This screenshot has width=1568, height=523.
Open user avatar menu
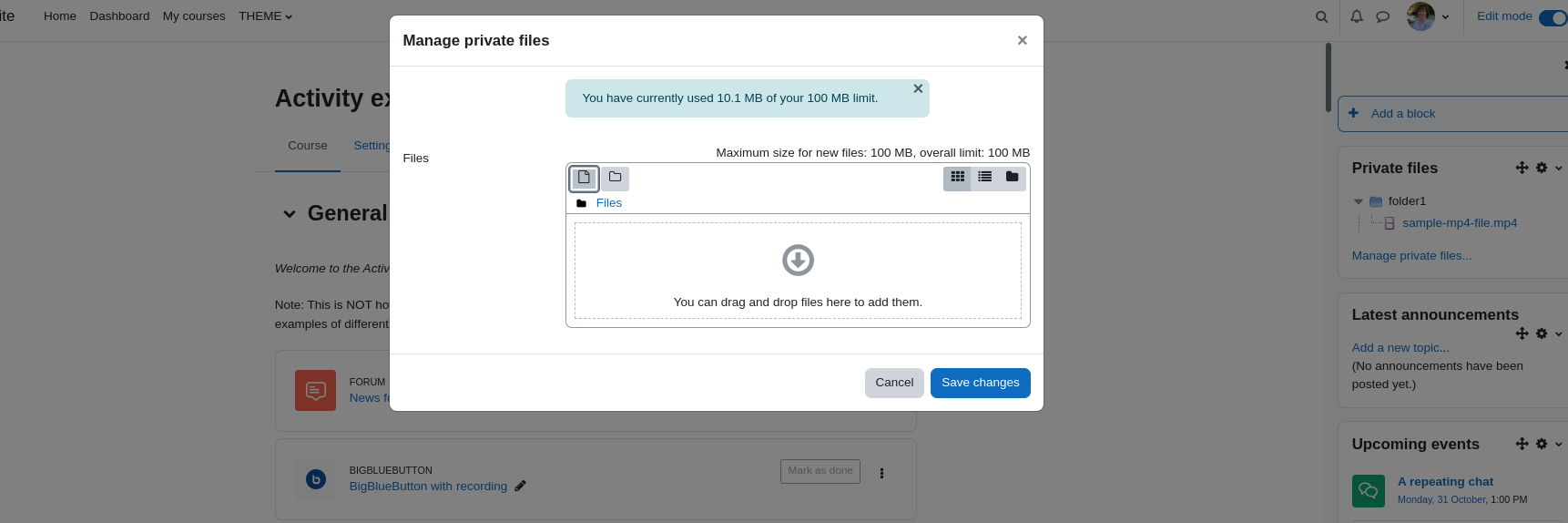pyautogui.click(x=1427, y=16)
